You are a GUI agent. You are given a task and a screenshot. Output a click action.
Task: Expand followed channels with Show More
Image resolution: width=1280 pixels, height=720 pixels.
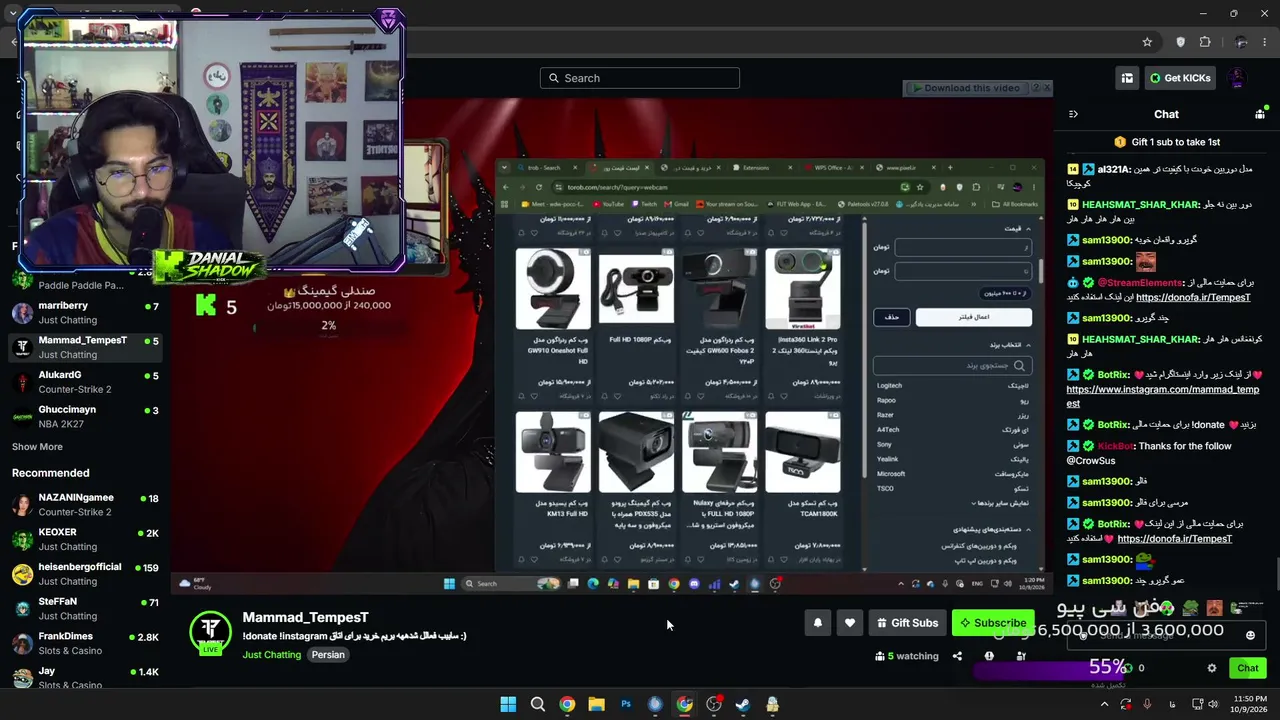(37, 447)
